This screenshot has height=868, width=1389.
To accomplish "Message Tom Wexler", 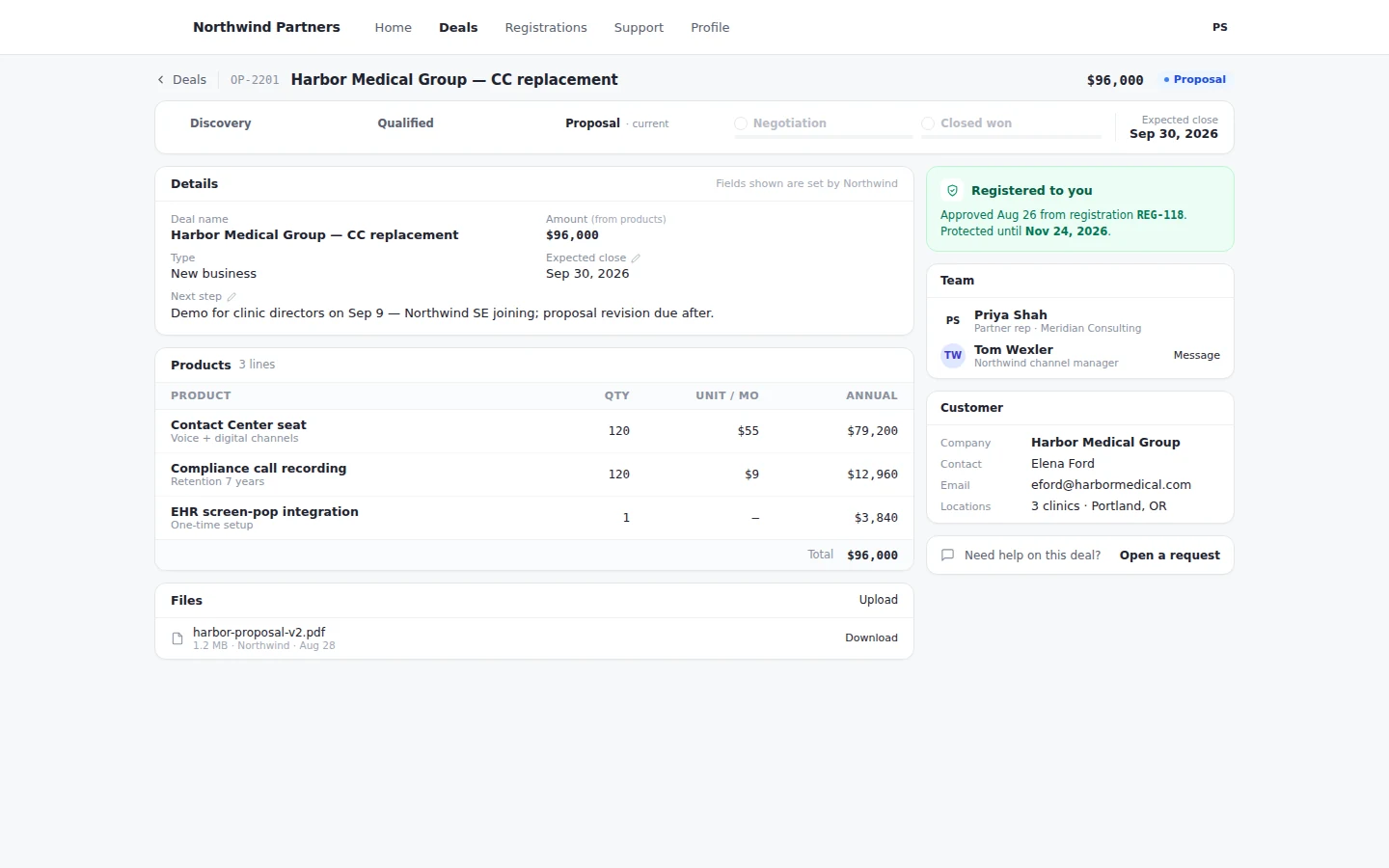I will click(1196, 355).
